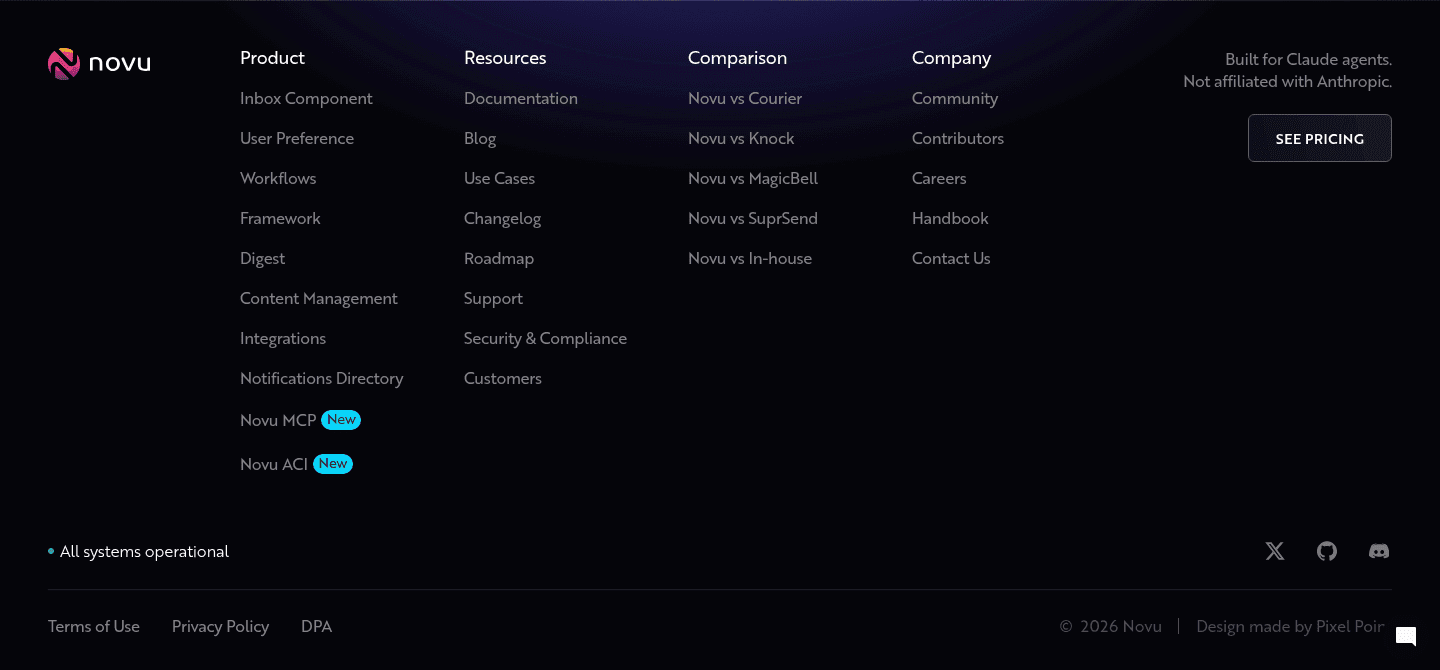Open Security & Compliance page
This screenshot has width=1440, height=670.
tap(545, 338)
